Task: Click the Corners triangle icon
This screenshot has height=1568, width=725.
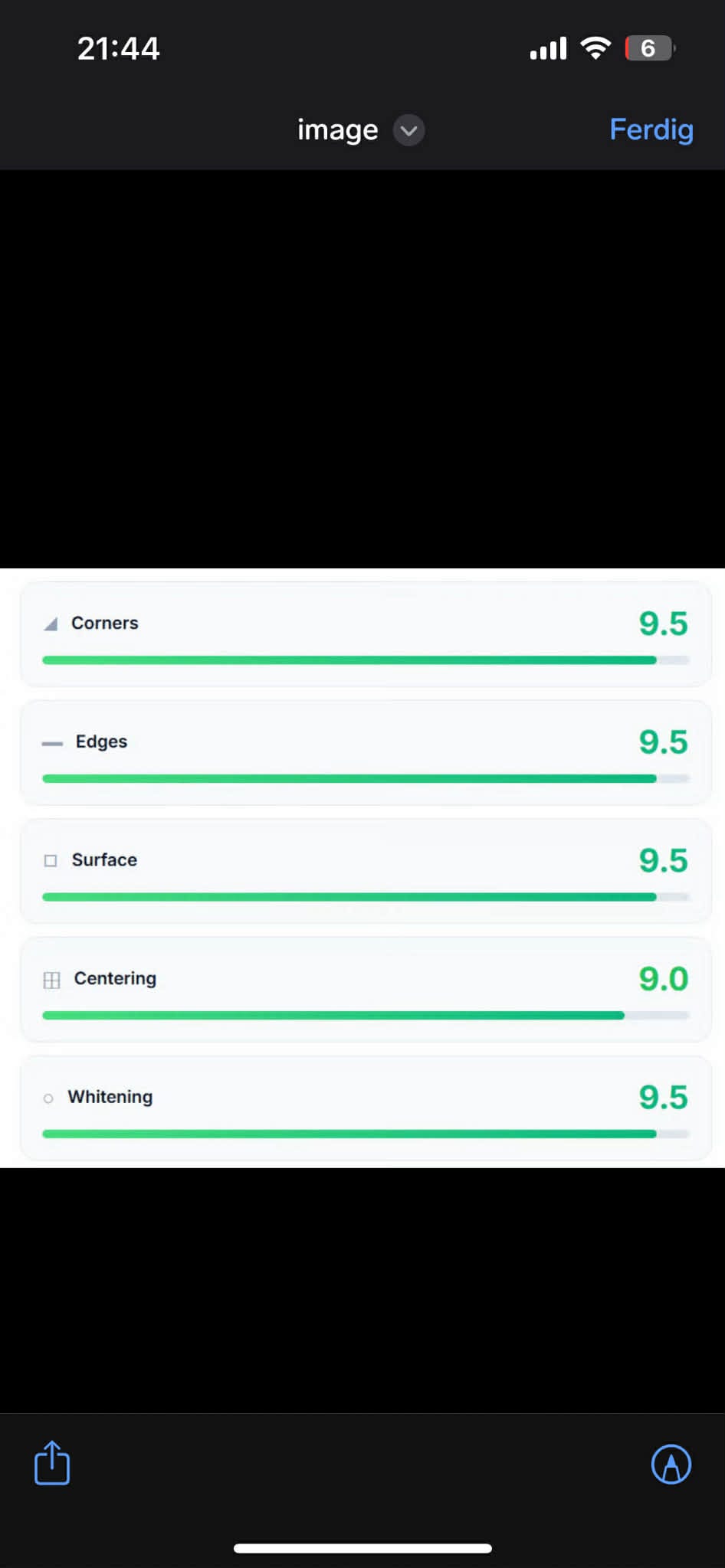Action: [x=51, y=624]
